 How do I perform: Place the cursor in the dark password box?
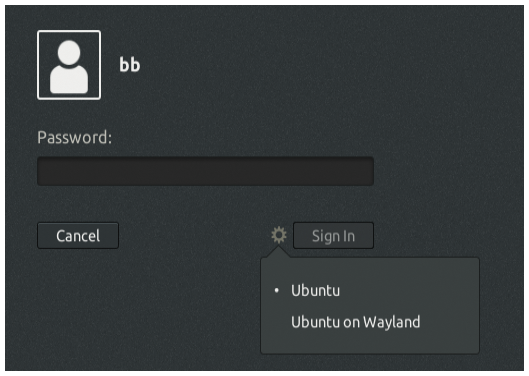click(205, 171)
